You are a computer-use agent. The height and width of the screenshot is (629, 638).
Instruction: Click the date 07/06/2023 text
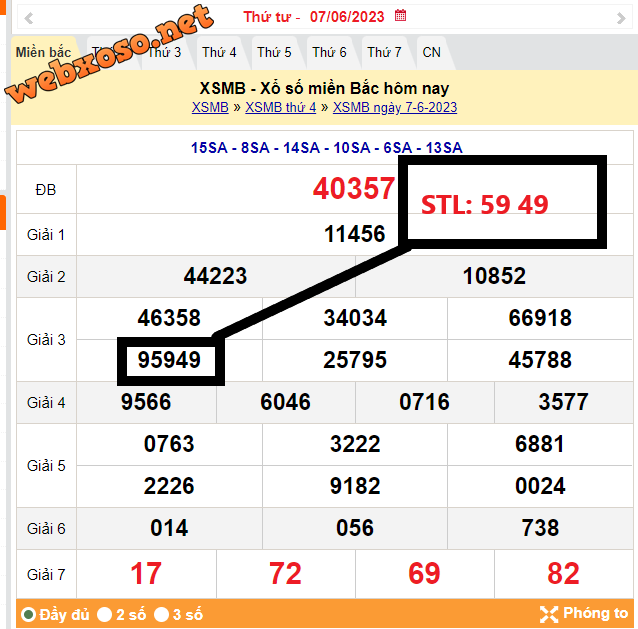coord(347,17)
